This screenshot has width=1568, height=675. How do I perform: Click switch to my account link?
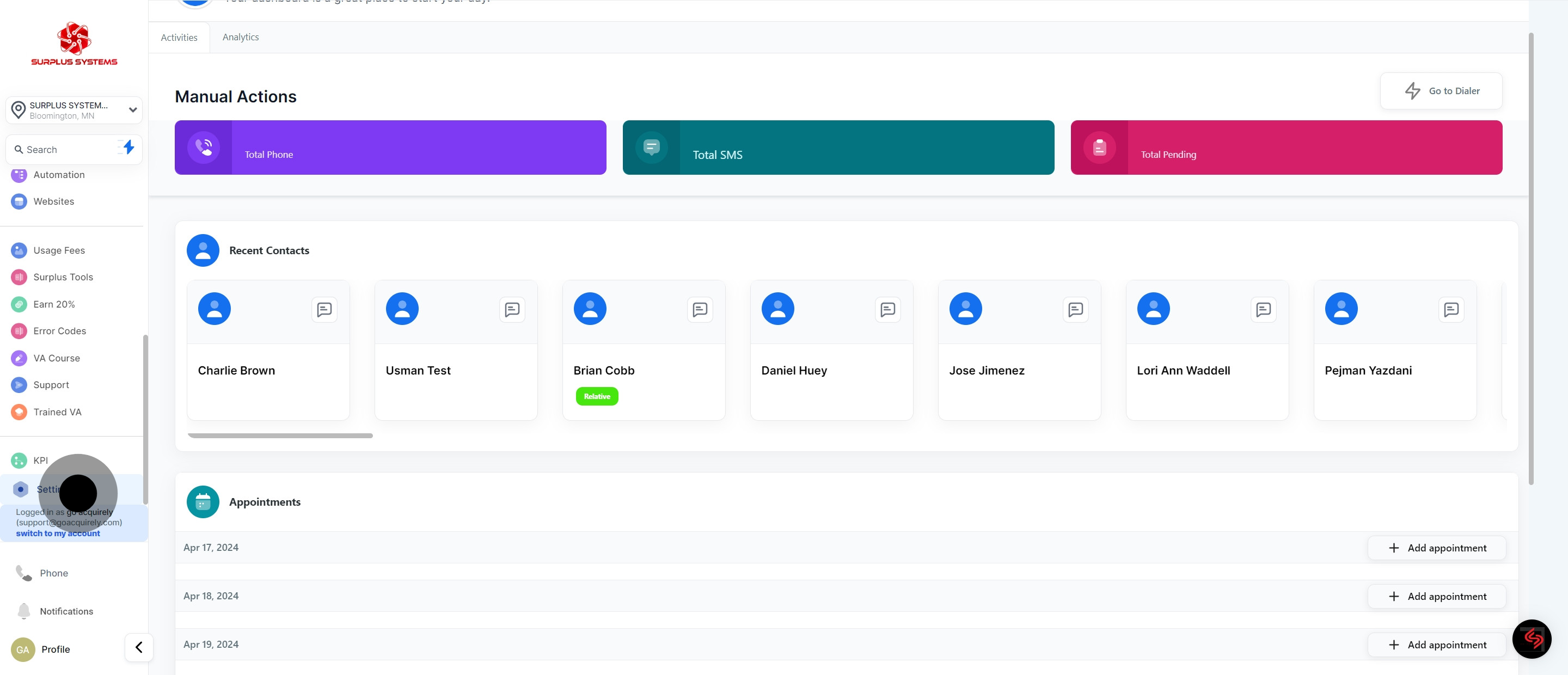pyautogui.click(x=58, y=533)
